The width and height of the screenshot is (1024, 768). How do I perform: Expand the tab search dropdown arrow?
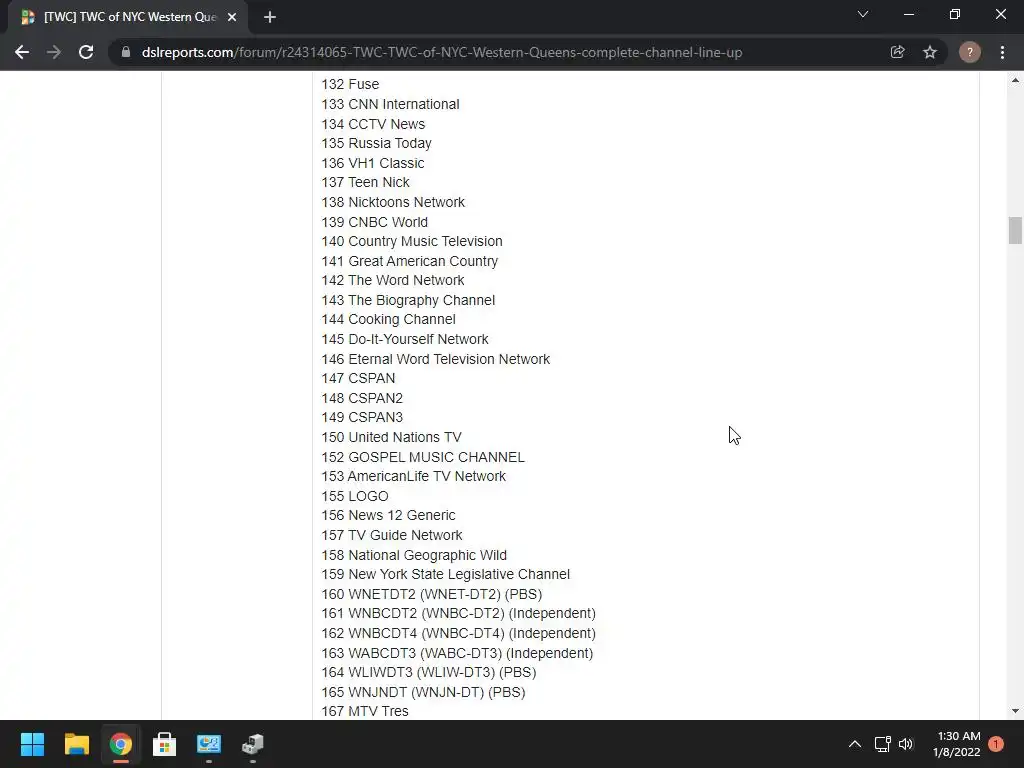(x=863, y=14)
